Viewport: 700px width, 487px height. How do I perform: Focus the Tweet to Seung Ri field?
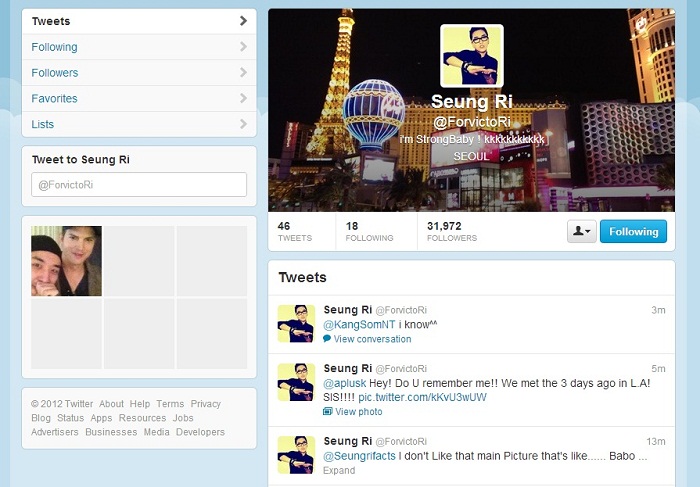click(139, 184)
